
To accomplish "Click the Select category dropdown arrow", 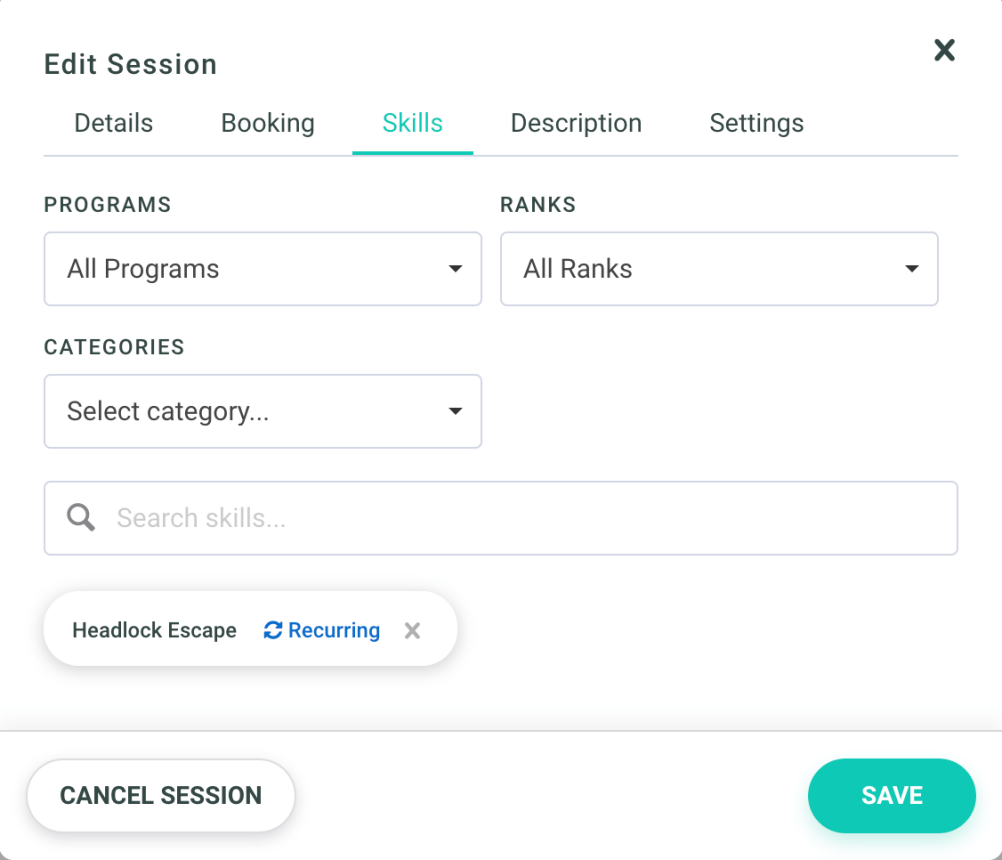I will point(456,411).
